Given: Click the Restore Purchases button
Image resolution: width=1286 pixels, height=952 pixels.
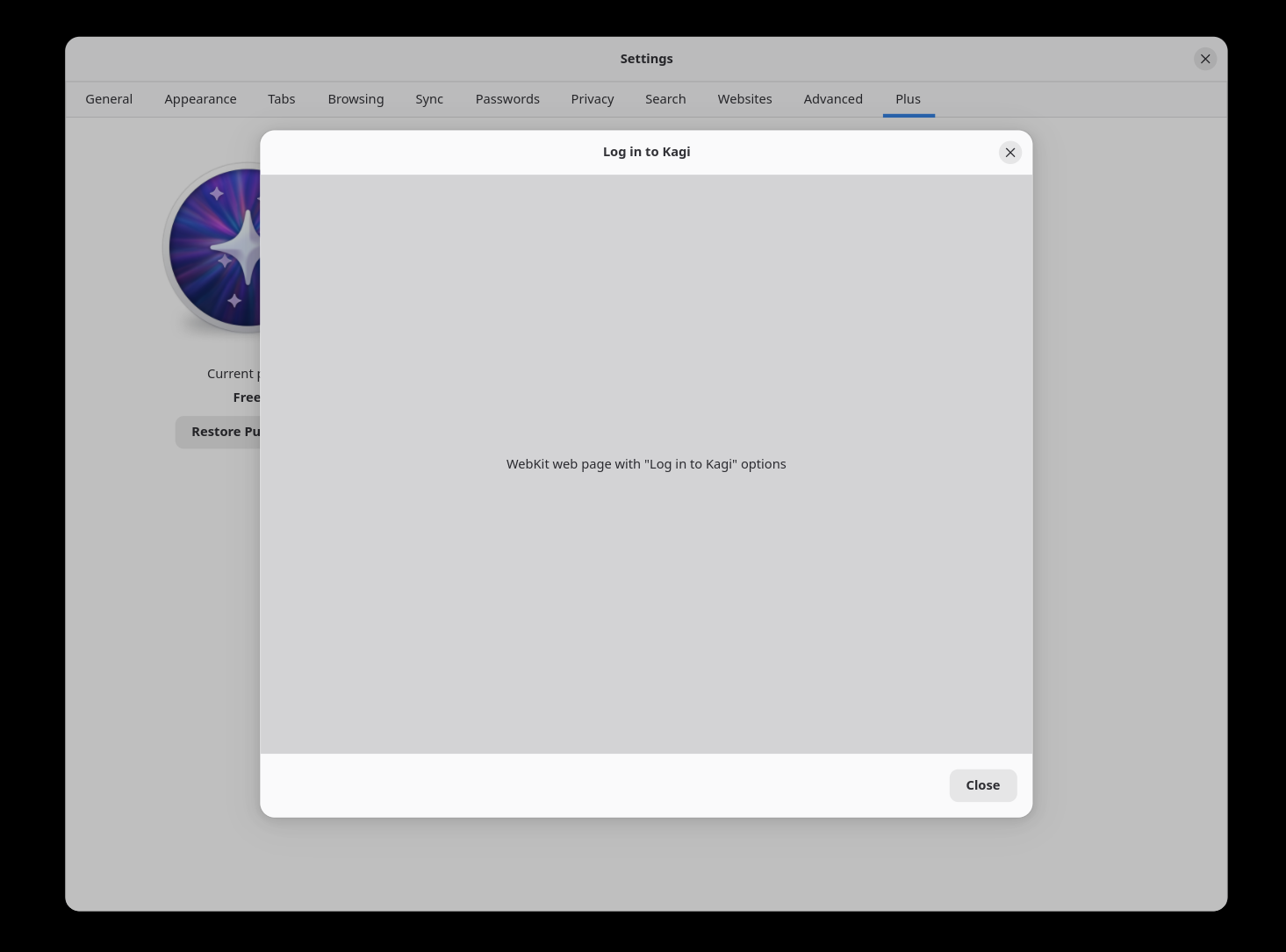Looking at the screenshot, I should tap(219, 431).
